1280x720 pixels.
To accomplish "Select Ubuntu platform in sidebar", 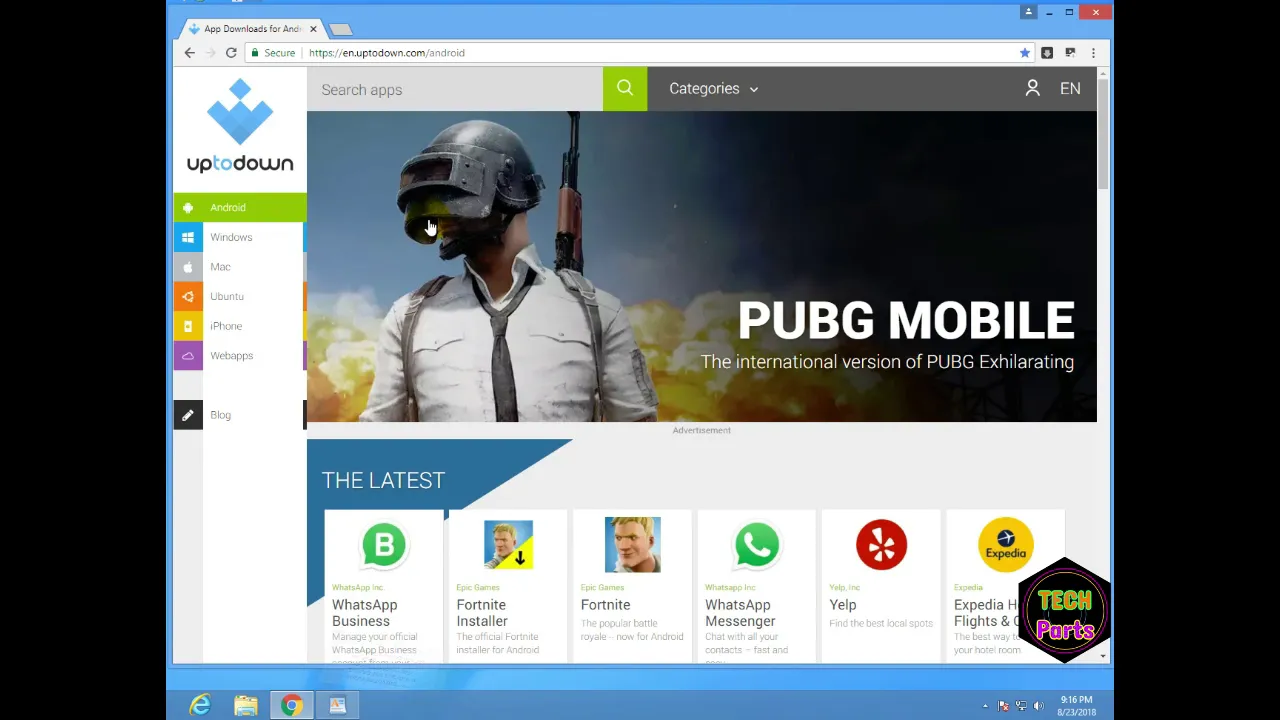I will click(240, 296).
